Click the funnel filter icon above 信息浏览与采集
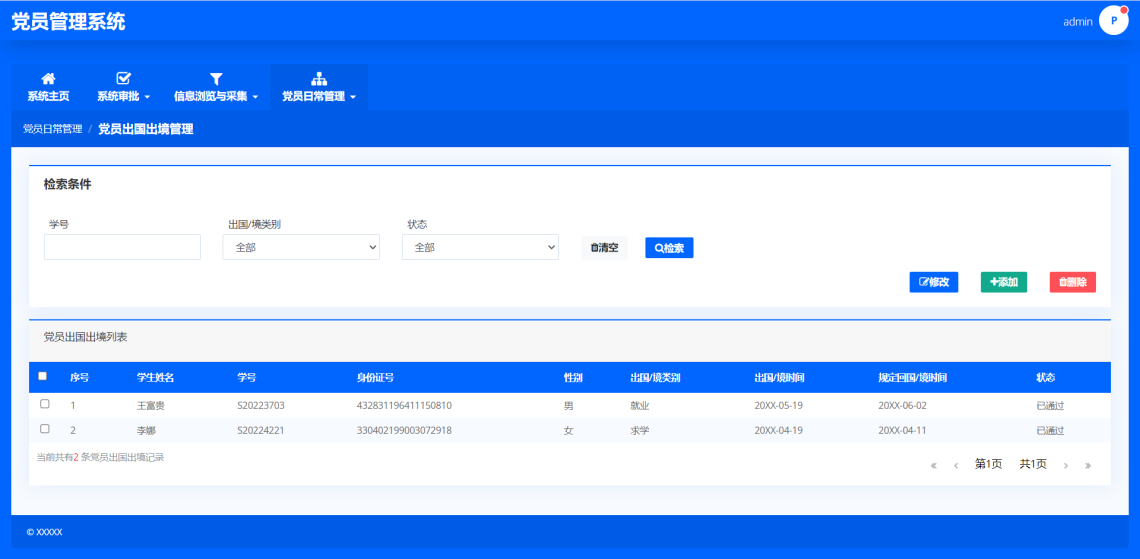 click(x=216, y=79)
